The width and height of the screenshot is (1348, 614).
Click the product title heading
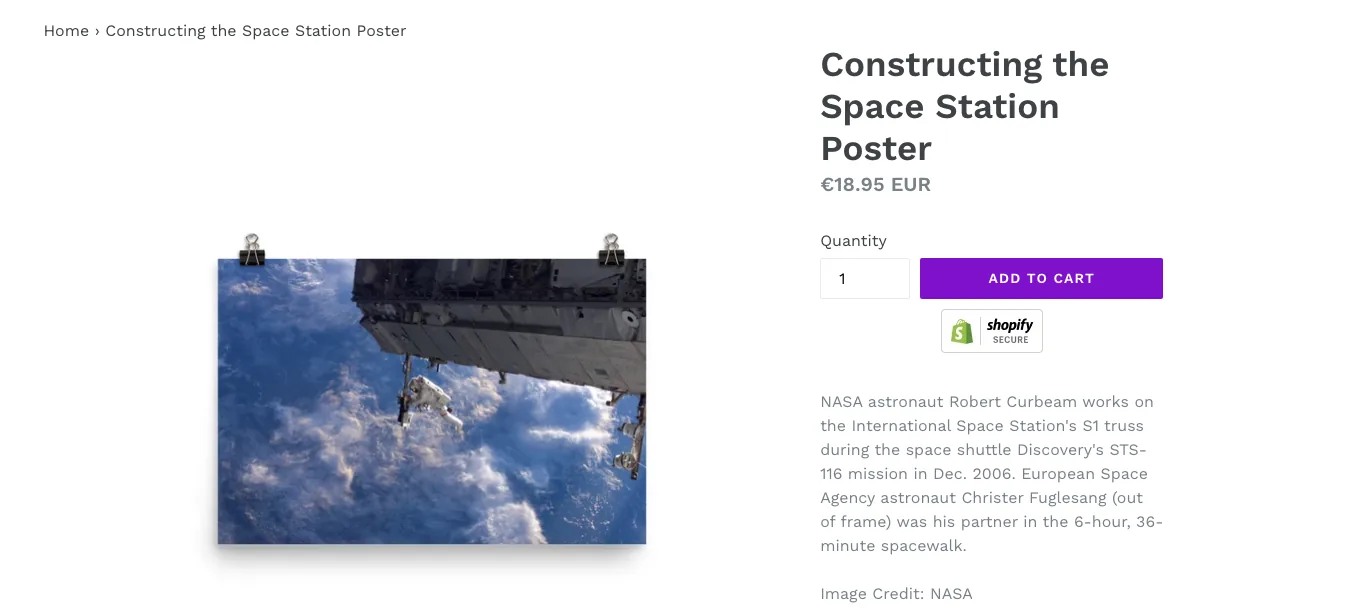[x=964, y=106]
